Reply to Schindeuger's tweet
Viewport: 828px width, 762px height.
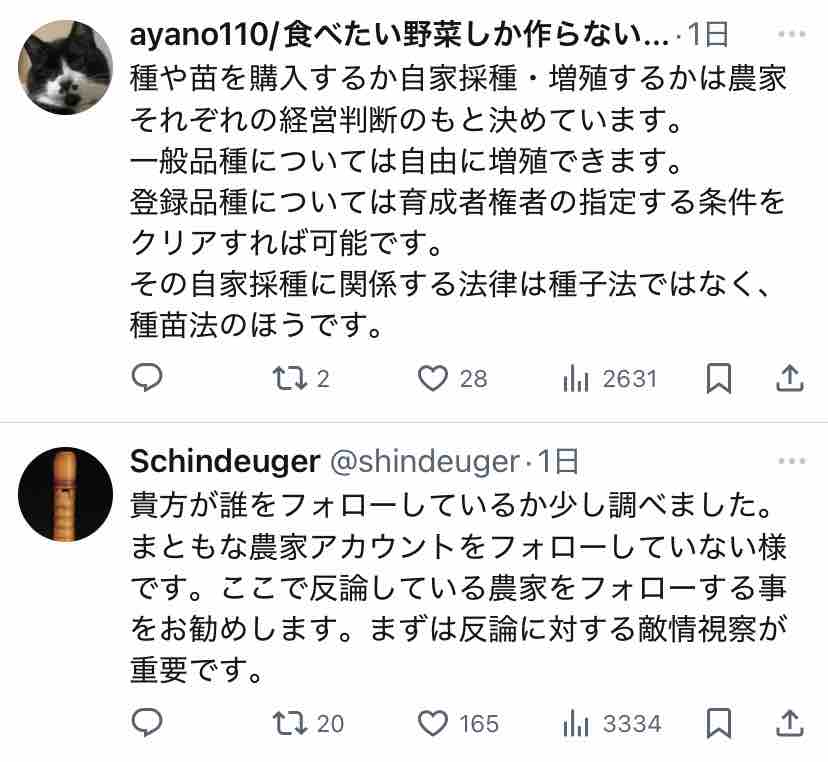147,722
